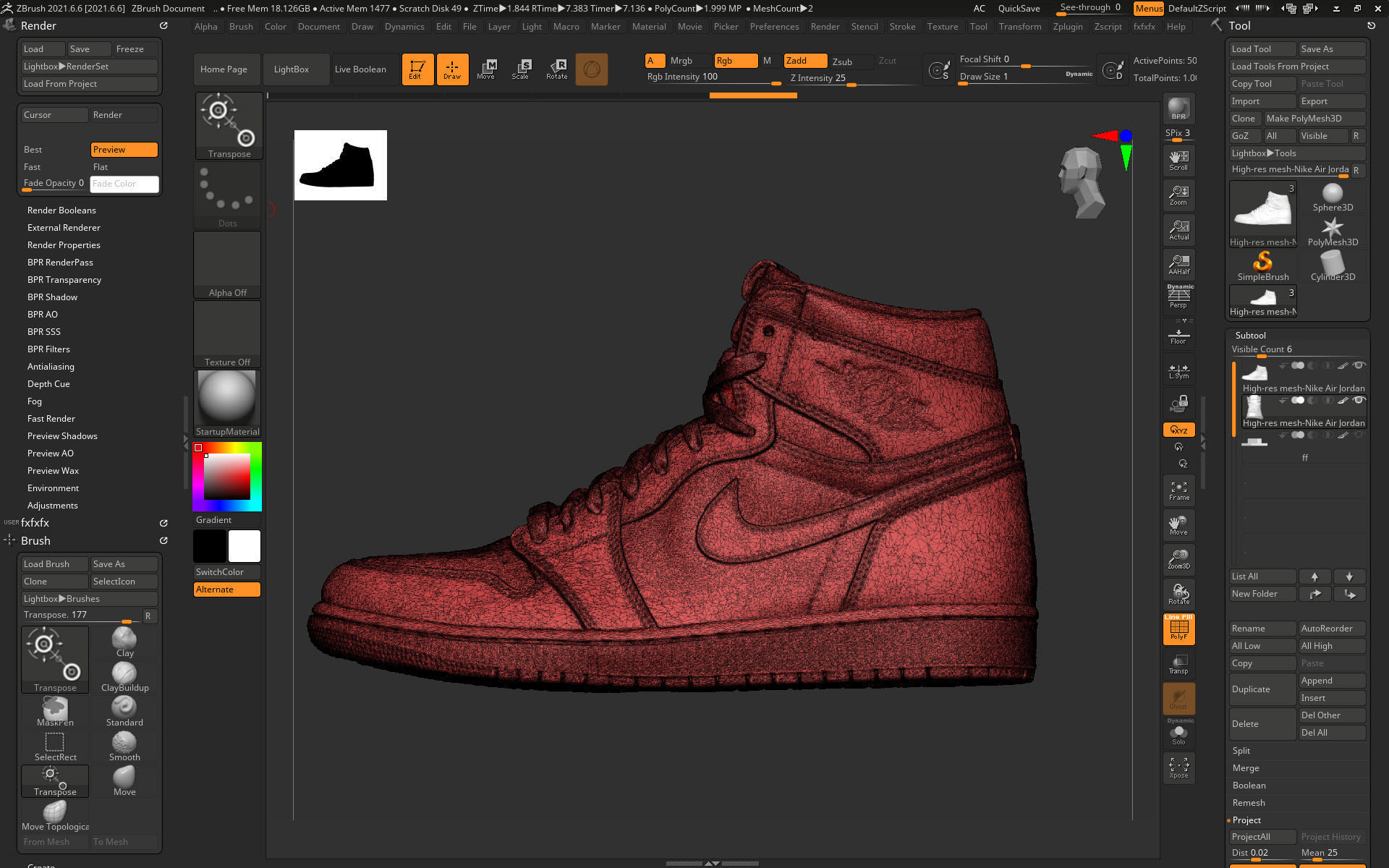Activate Edit mode button
Viewport: 1389px width, 868px height.
(417, 69)
